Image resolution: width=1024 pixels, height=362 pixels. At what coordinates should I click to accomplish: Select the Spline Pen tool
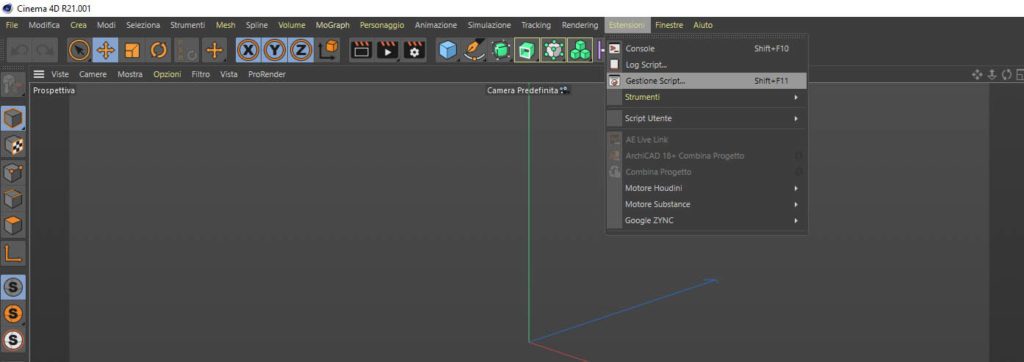pyautogui.click(x=474, y=50)
